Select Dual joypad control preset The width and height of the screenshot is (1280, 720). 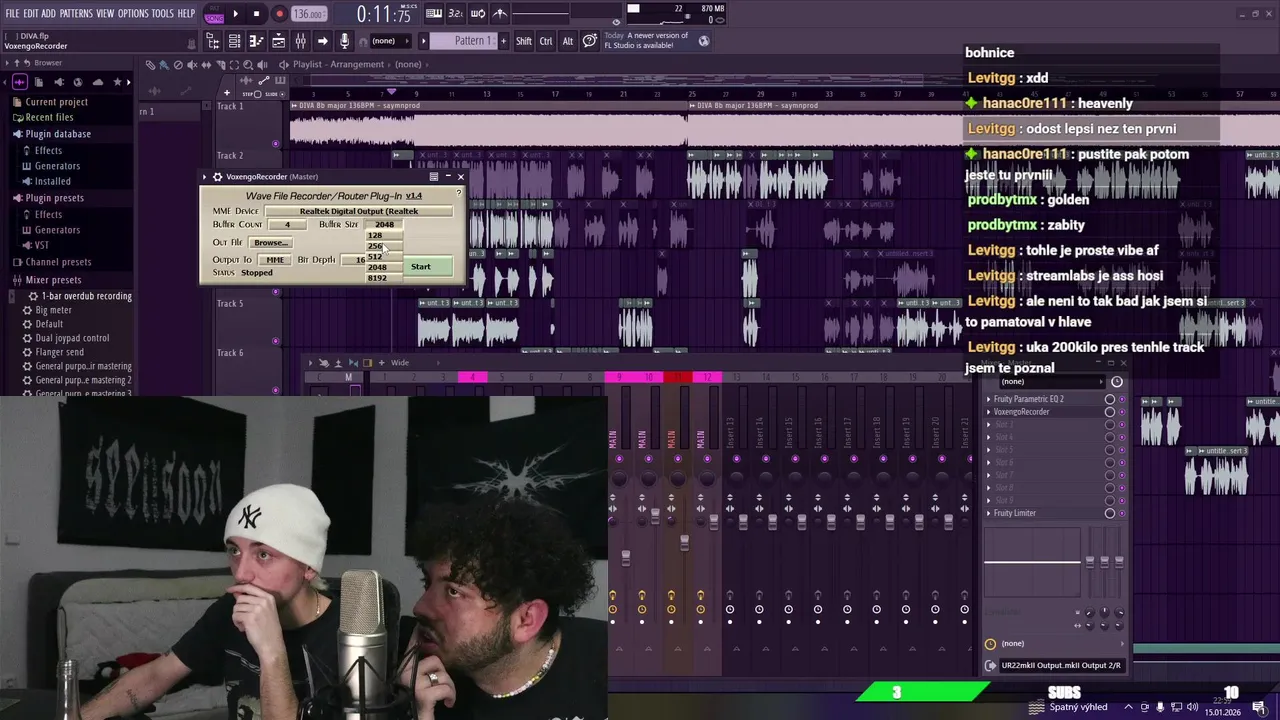tap(72, 338)
